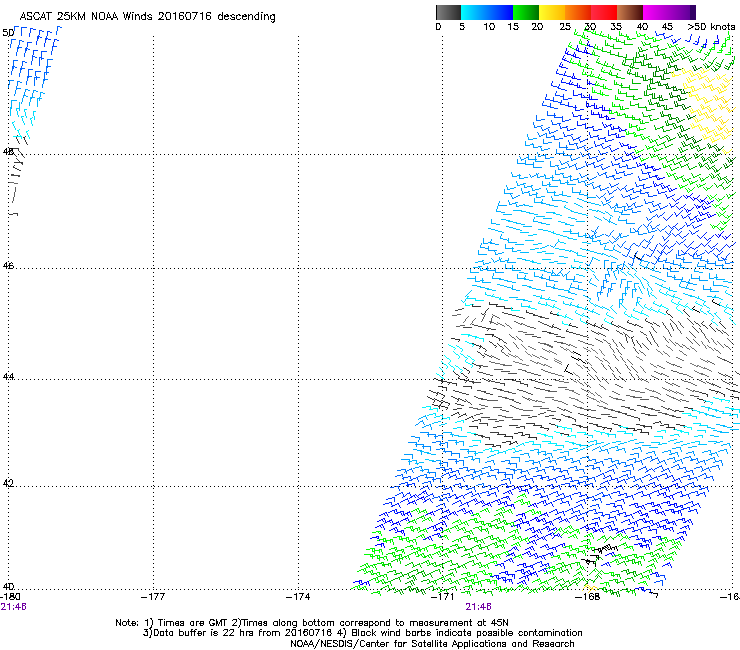
Task: Click the brown 35-40 knots legend swatch
Action: click(630, 12)
